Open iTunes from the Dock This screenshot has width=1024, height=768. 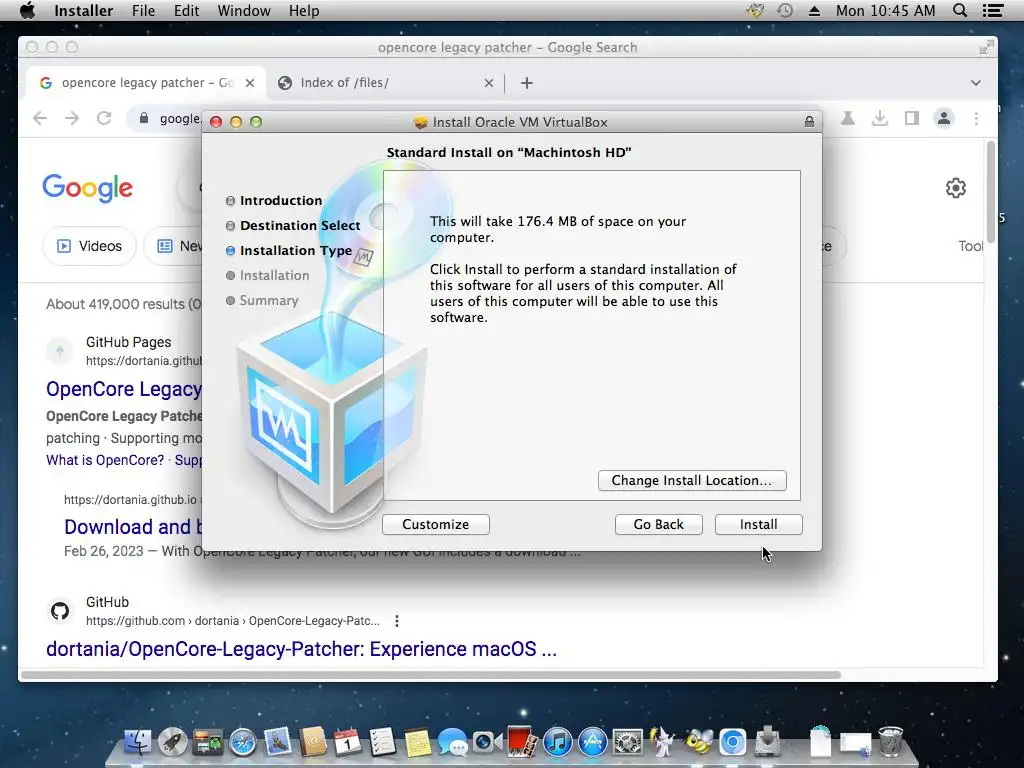[557, 742]
